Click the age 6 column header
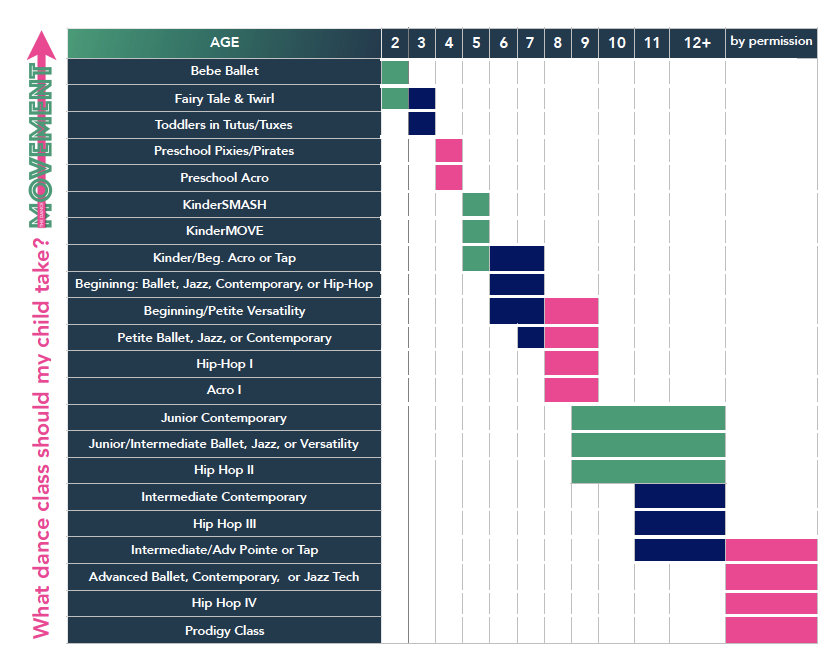The image size is (839, 660). pyautogui.click(x=504, y=43)
